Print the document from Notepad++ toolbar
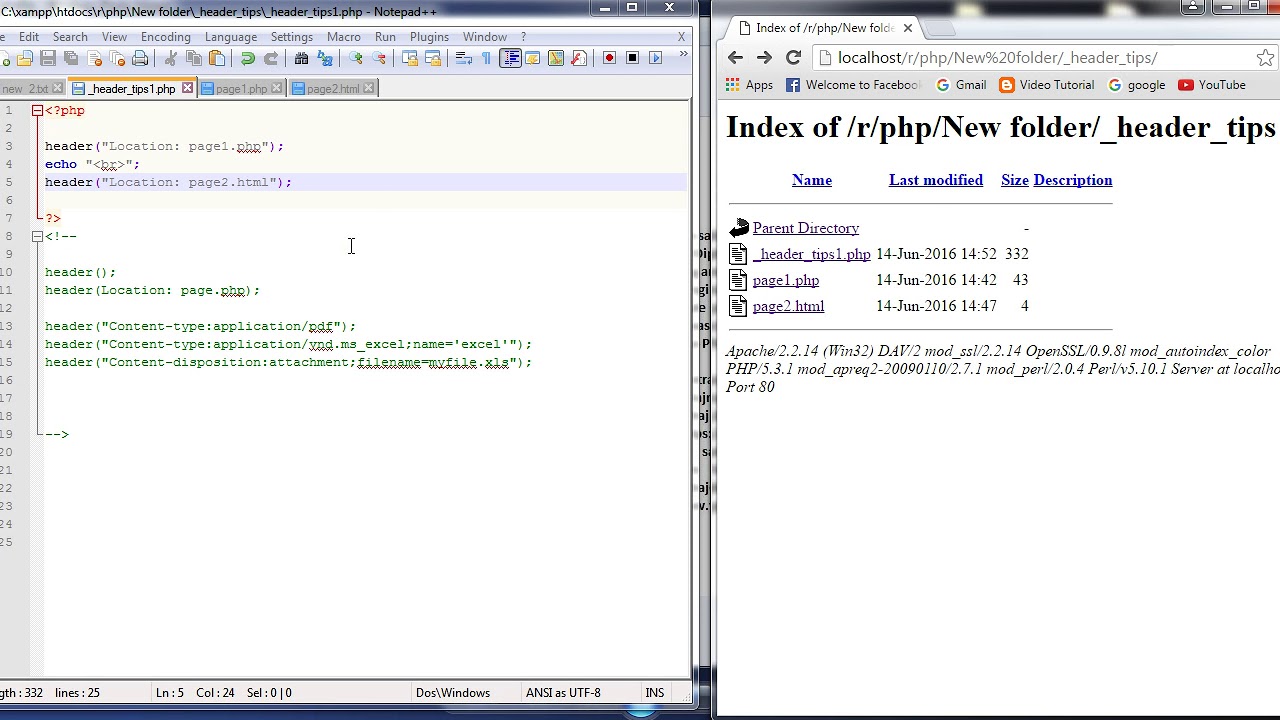Viewport: 1280px width, 720px height. pyautogui.click(x=140, y=58)
